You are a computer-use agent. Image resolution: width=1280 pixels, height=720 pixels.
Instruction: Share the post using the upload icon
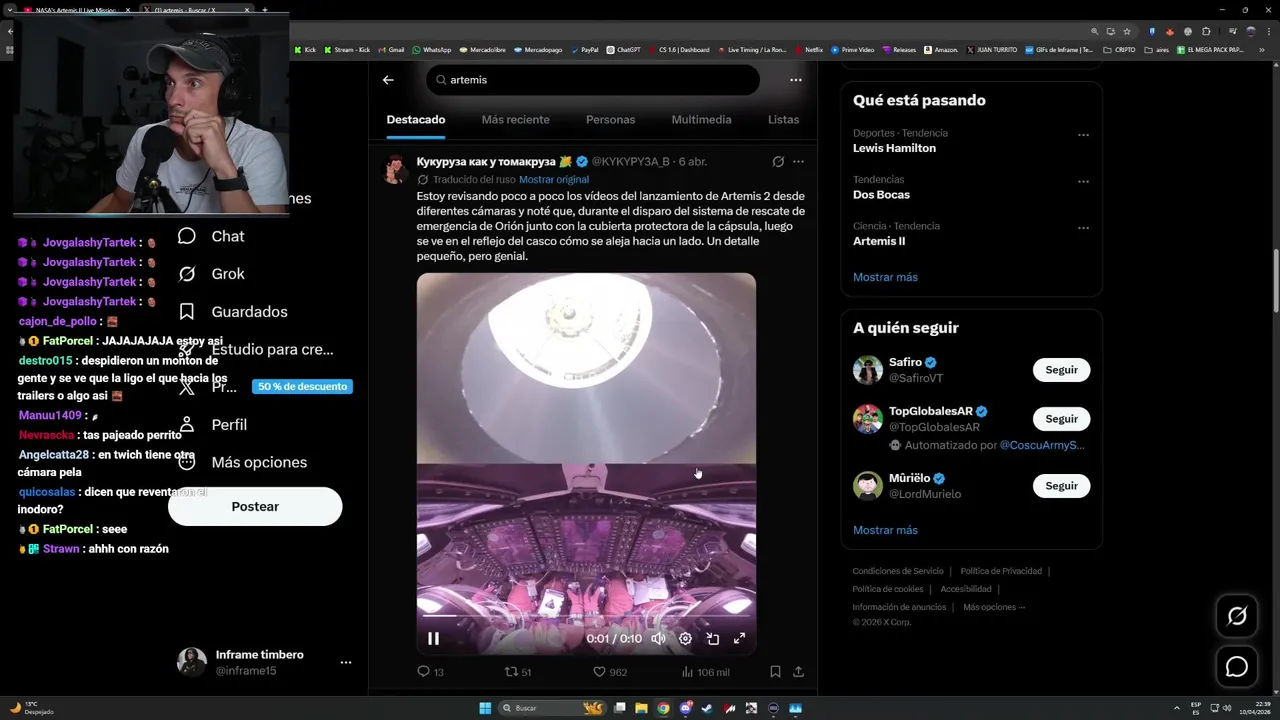click(x=798, y=672)
